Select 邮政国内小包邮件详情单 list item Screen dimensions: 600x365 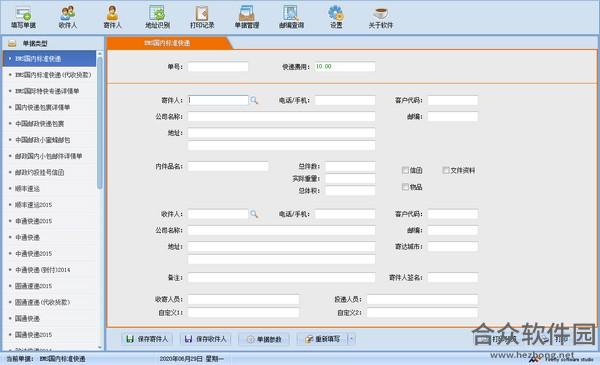pos(49,156)
